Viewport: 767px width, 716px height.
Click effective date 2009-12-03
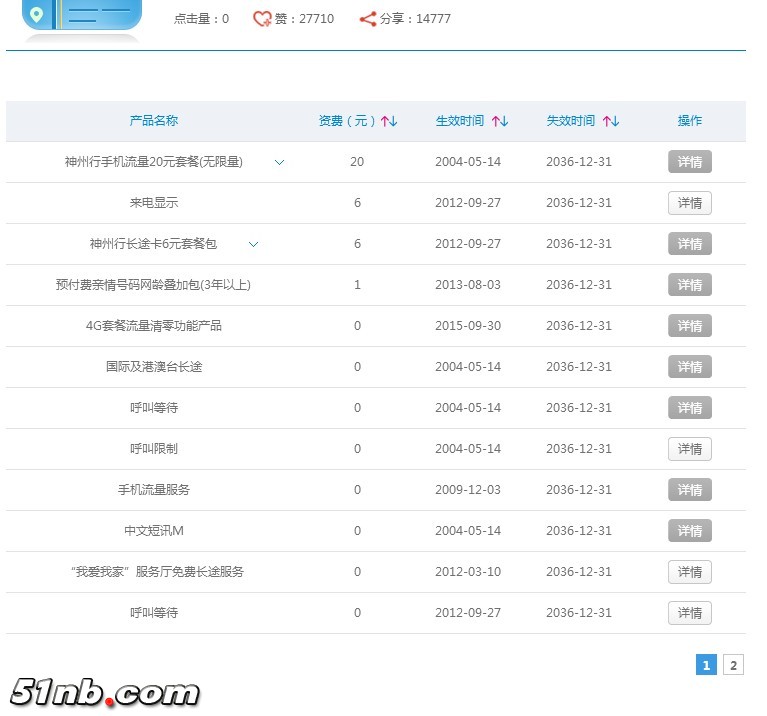(468, 490)
